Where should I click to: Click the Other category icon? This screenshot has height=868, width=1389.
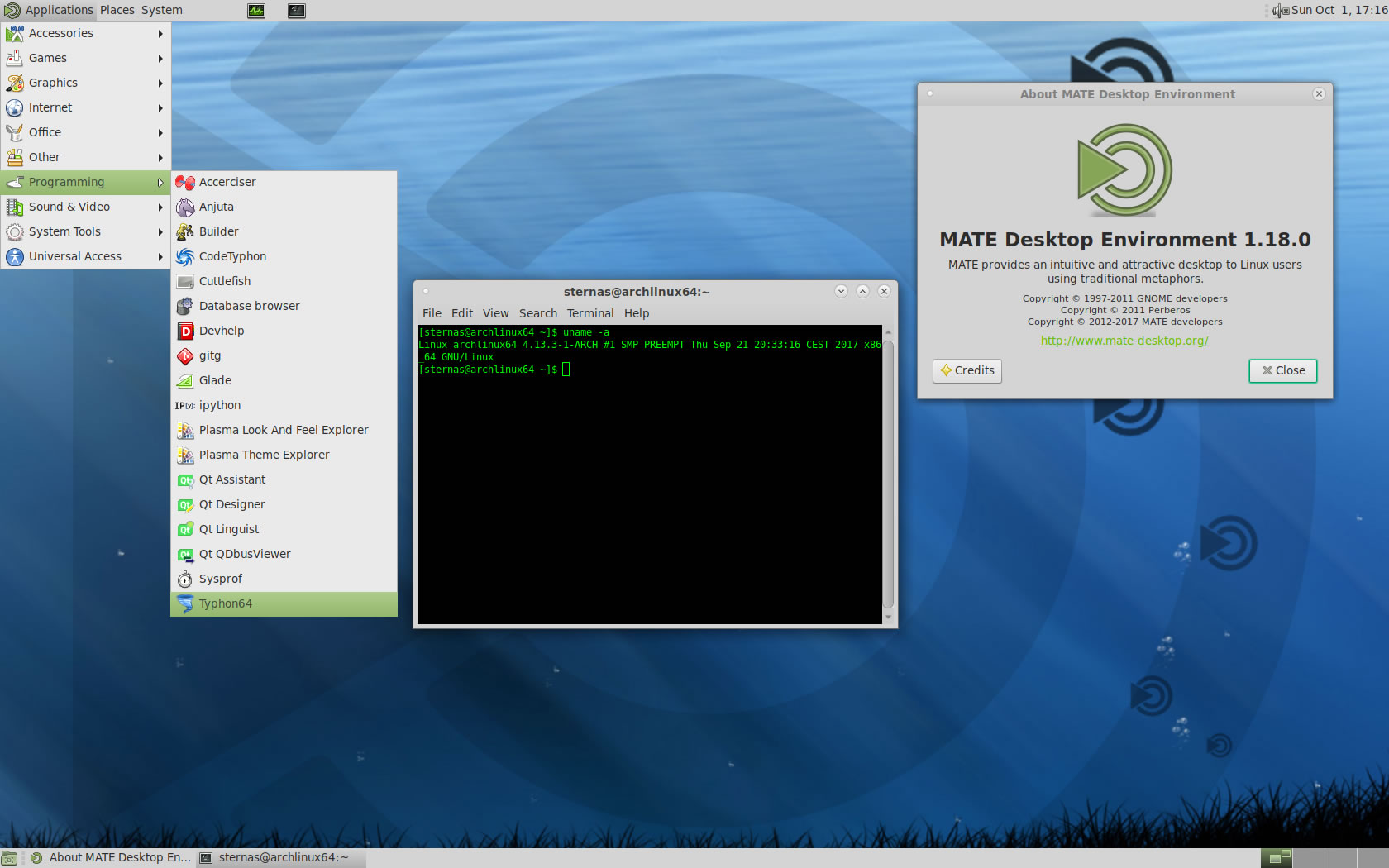(x=15, y=157)
